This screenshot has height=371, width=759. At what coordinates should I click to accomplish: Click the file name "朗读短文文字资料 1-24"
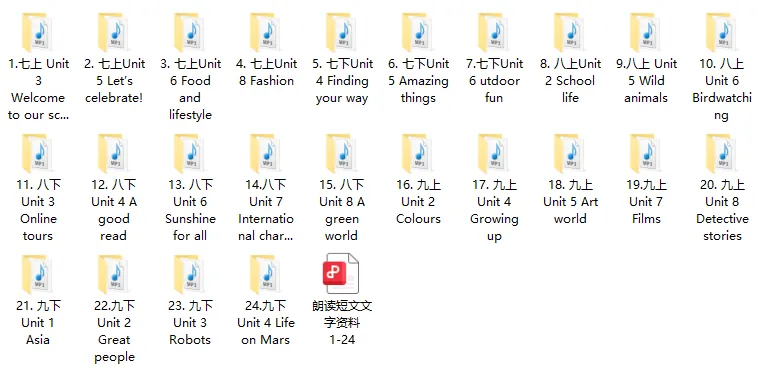pos(342,323)
